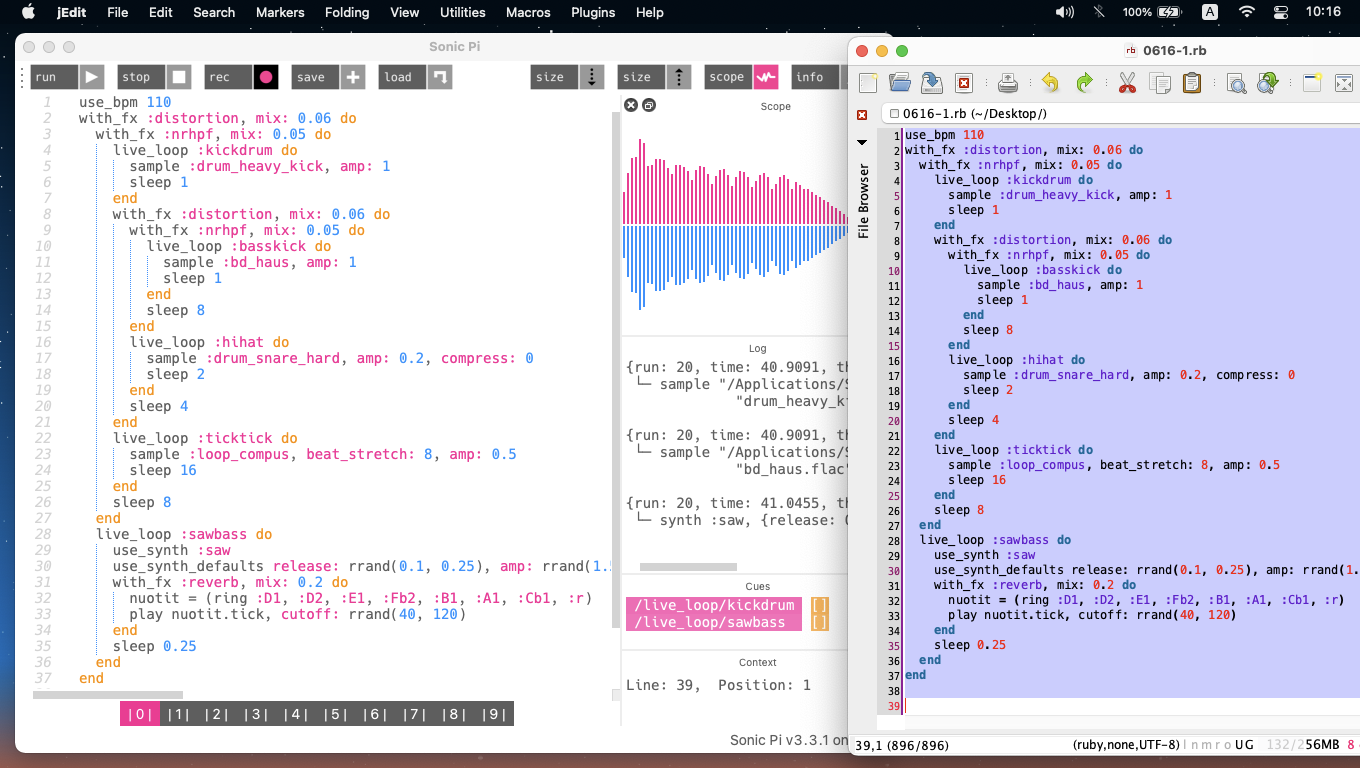This screenshot has height=768, width=1360.
Task: Cut selection with the scissors icon
Action: pyautogui.click(x=1127, y=83)
